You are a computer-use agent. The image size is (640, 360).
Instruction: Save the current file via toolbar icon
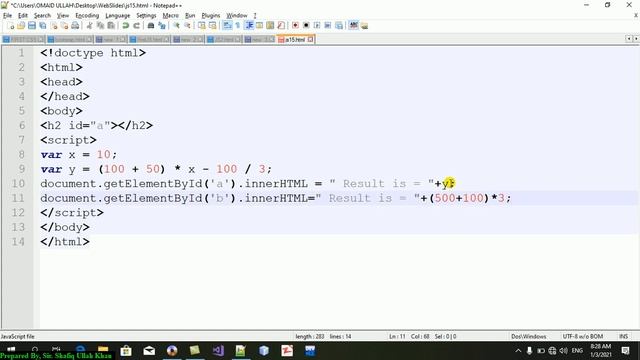tap(31, 26)
